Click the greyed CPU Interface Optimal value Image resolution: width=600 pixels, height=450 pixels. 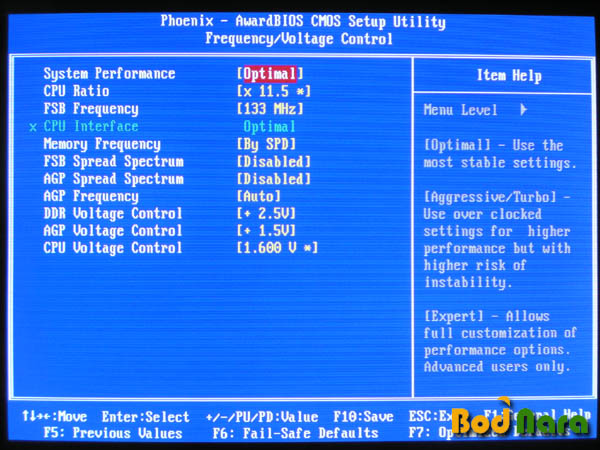(269, 127)
